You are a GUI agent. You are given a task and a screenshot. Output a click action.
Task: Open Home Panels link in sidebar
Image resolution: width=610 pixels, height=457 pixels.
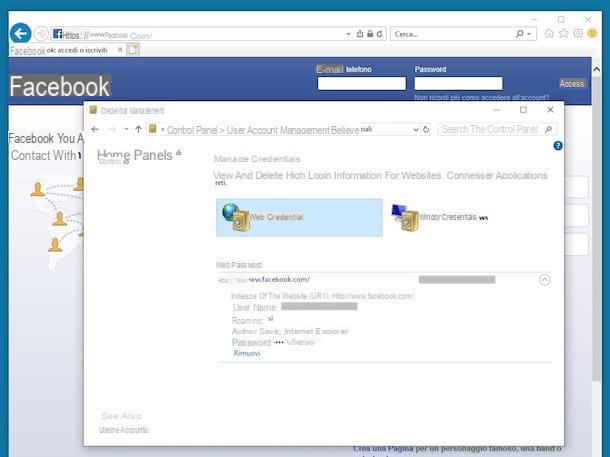pos(135,155)
